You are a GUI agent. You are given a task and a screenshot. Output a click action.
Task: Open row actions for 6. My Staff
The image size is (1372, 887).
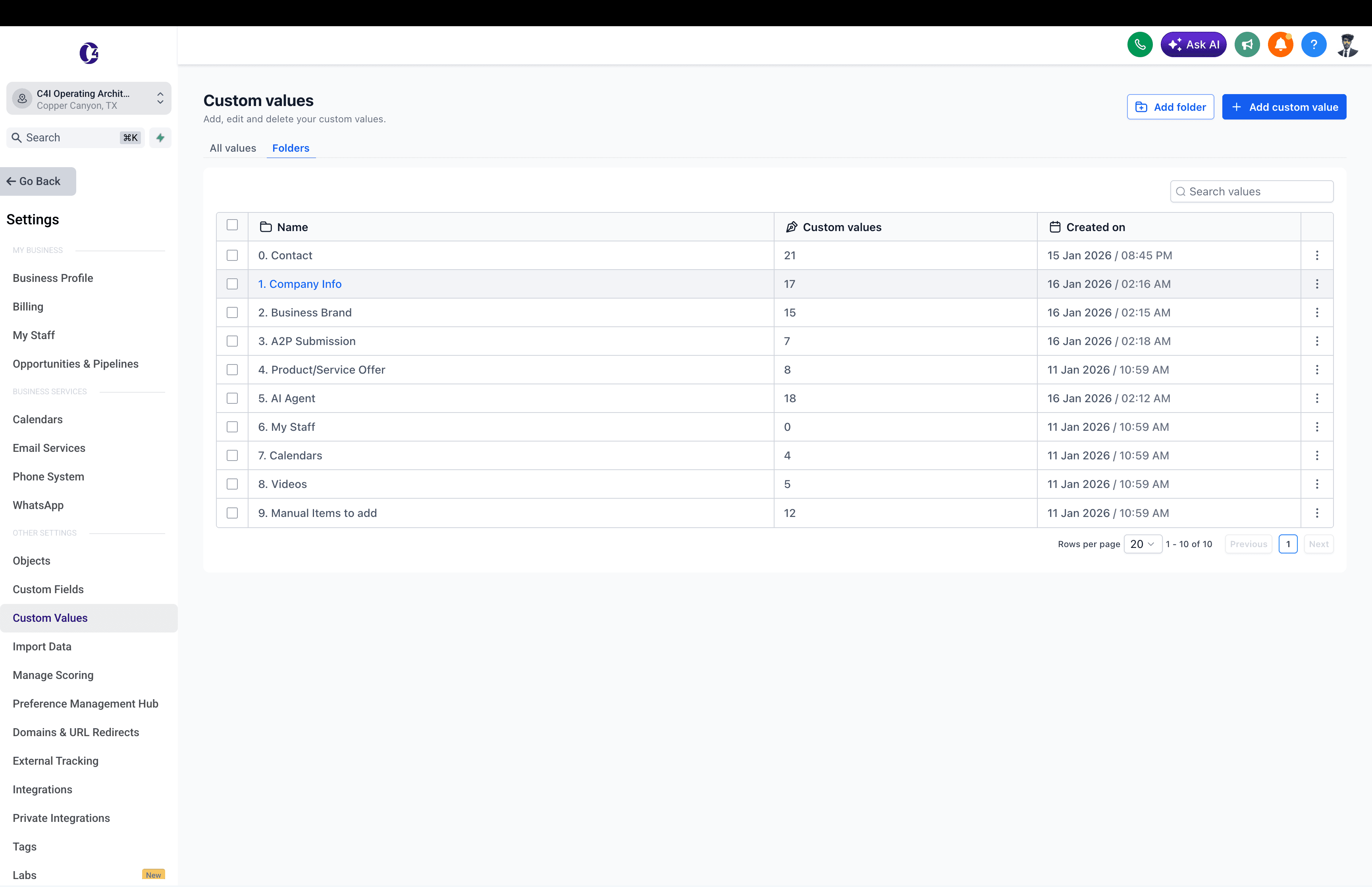coord(1317,427)
